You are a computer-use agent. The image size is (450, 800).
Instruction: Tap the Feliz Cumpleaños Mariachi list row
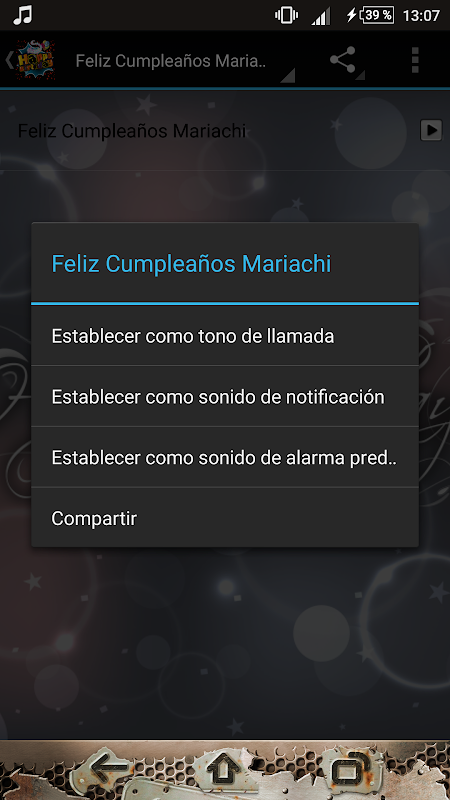pos(225,131)
